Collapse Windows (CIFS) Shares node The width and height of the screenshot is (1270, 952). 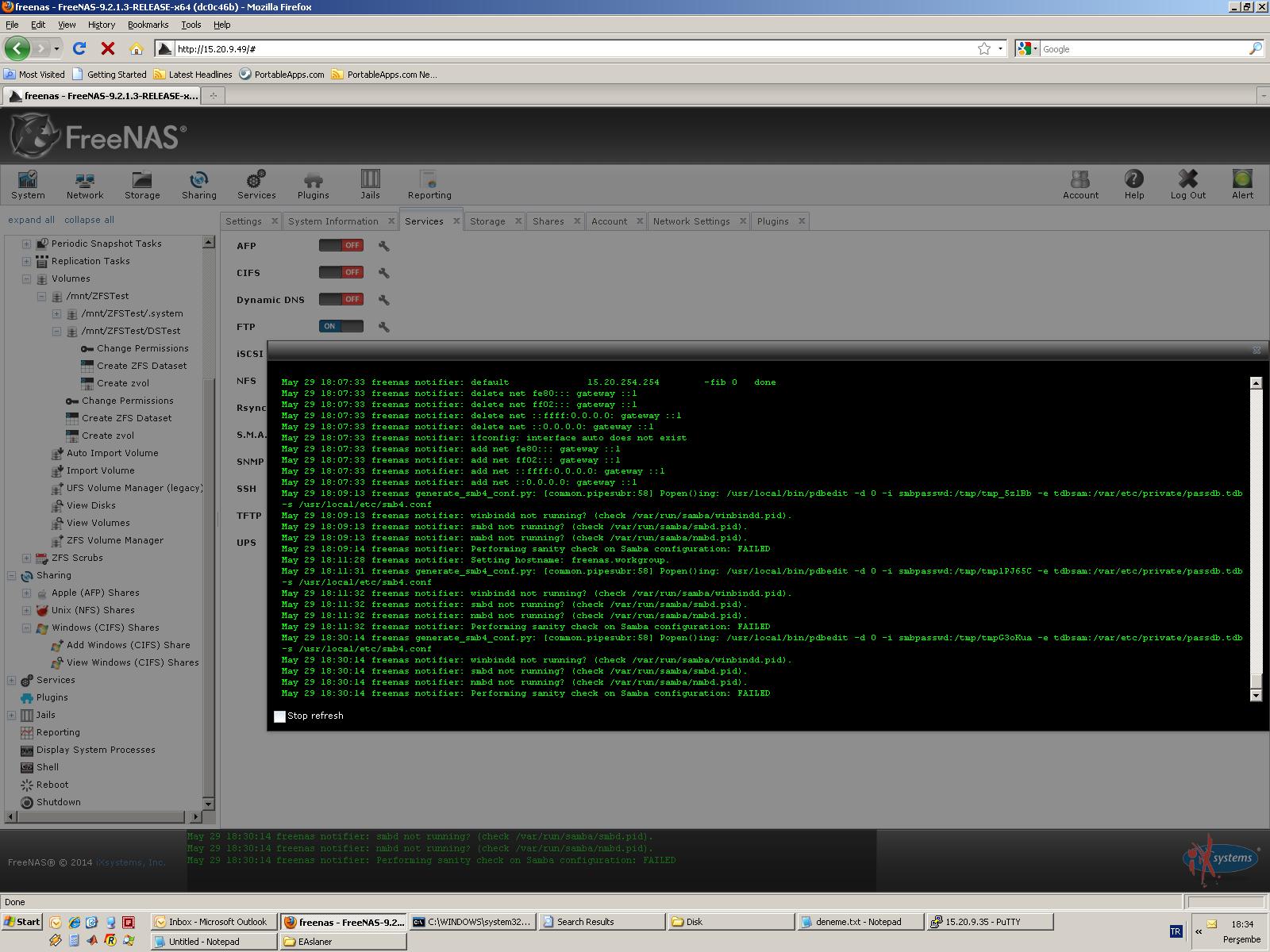(x=26, y=628)
